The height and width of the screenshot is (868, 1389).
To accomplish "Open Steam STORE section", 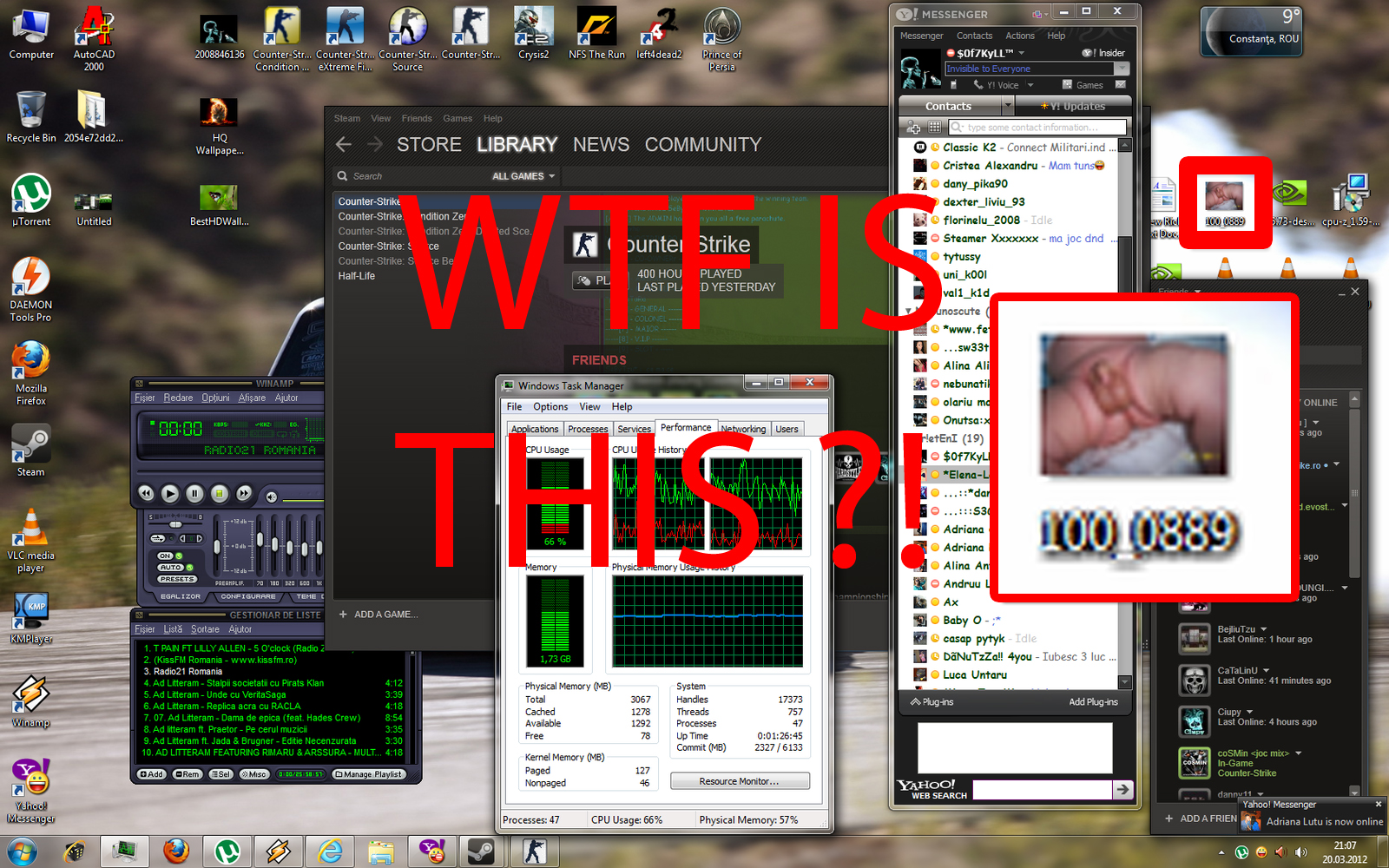I will coord(429,144).
